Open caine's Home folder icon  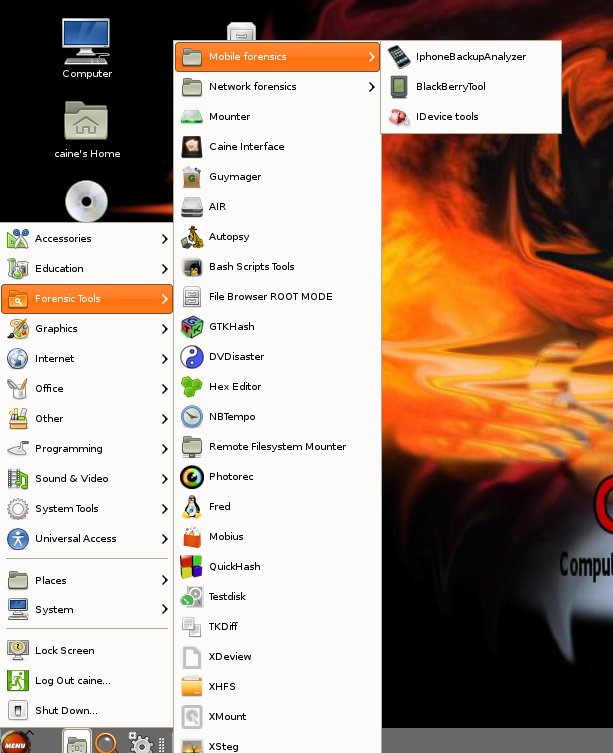coord(87,130)
